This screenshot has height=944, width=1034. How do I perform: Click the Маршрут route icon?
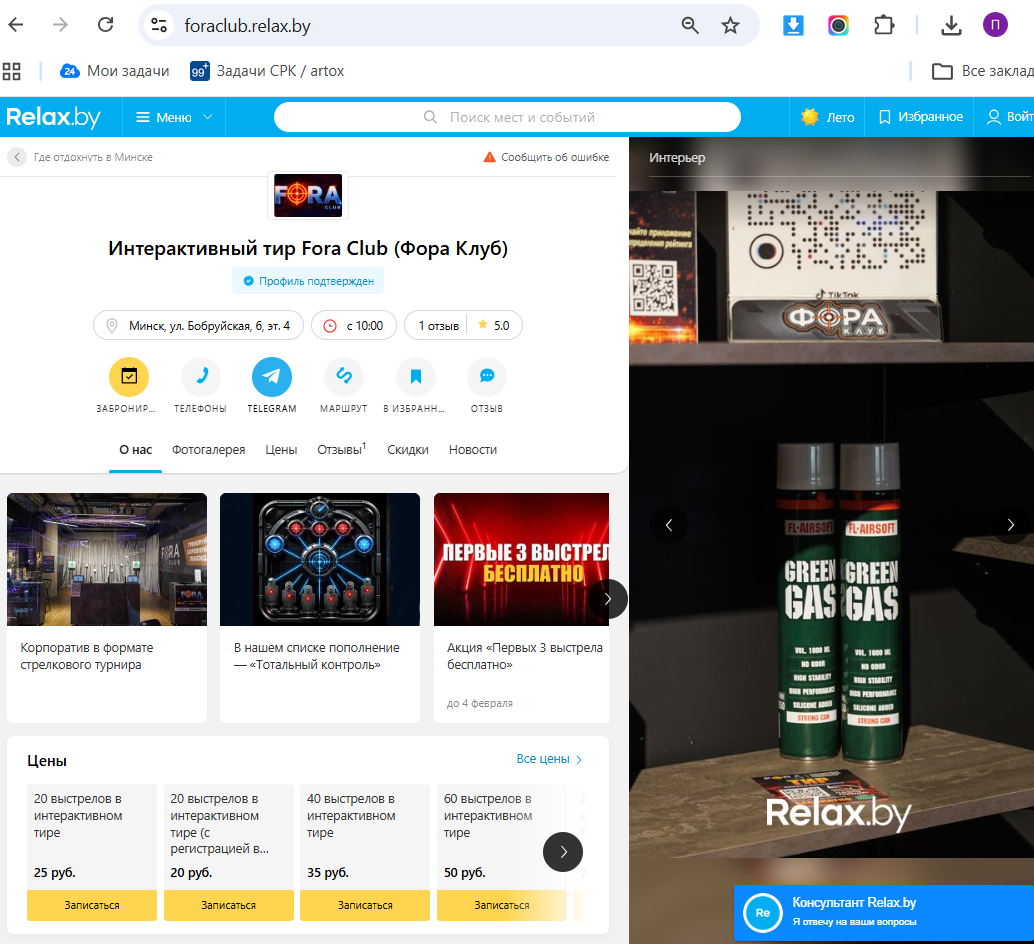pyautogui.click(x=344, y=376)
